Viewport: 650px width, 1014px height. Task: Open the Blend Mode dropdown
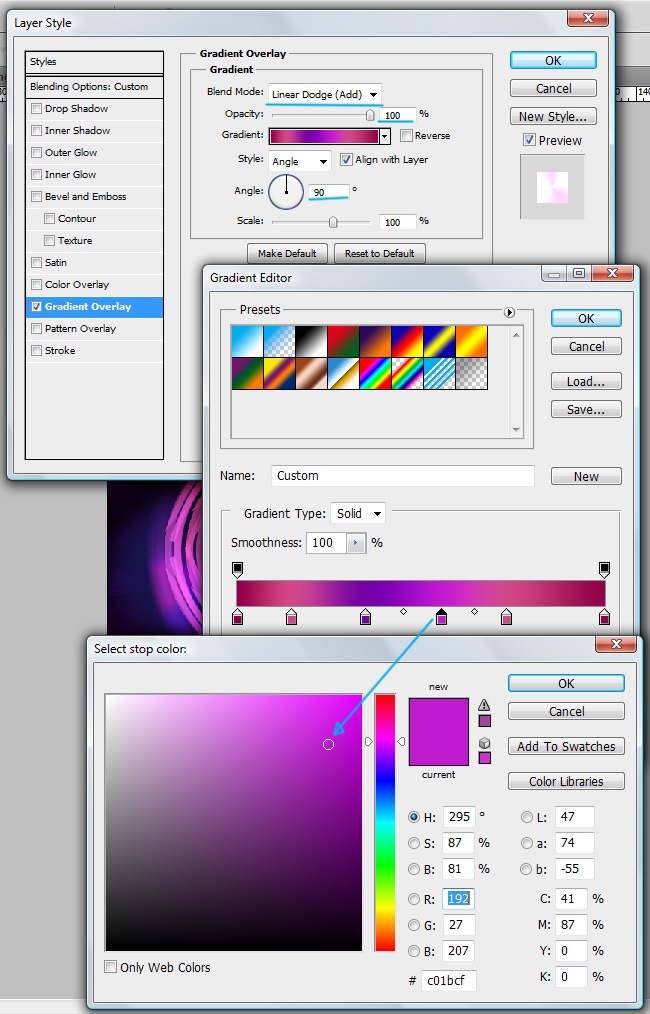point(325,94)
